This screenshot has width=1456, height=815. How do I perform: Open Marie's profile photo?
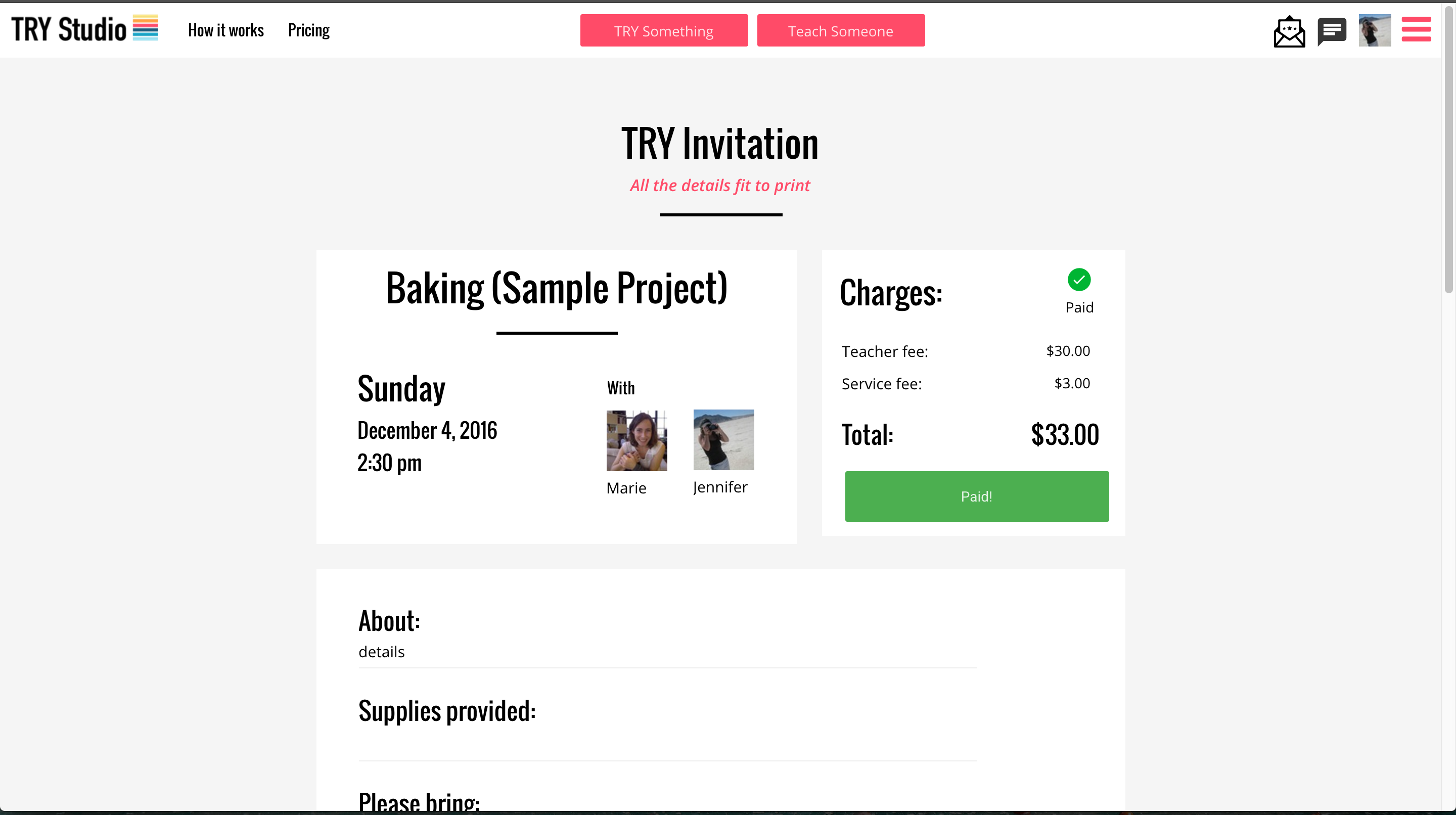637,440
